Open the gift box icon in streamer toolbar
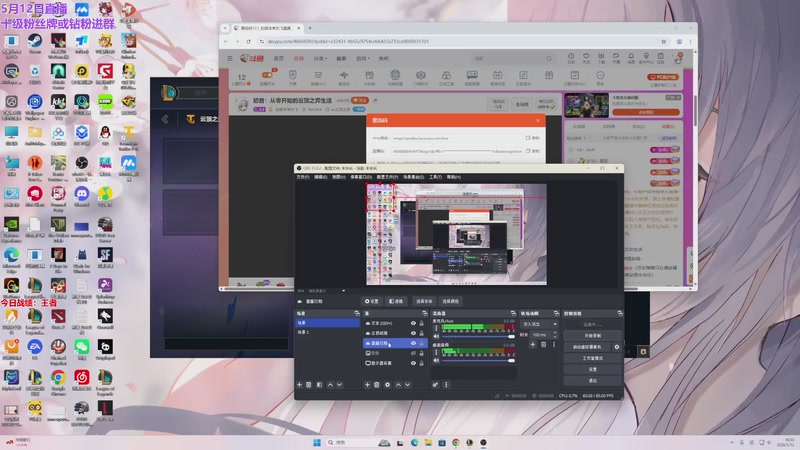 [x=549, y=77]
